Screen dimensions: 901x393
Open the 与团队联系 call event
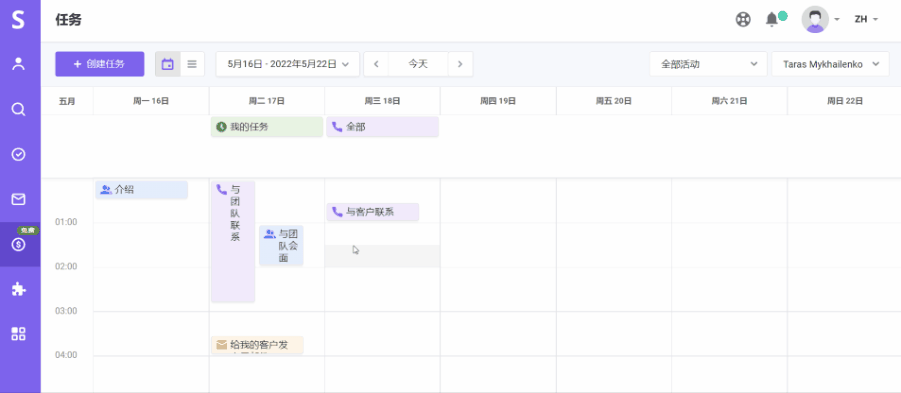pos(233,241)
